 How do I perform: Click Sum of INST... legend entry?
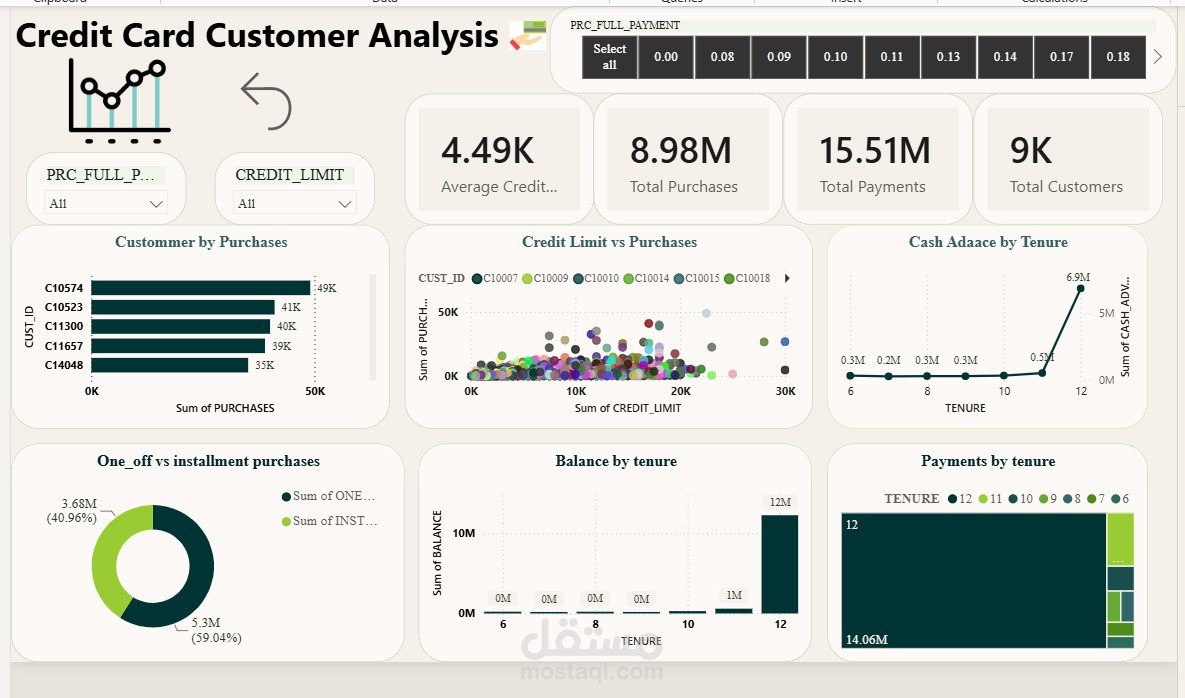330,521
